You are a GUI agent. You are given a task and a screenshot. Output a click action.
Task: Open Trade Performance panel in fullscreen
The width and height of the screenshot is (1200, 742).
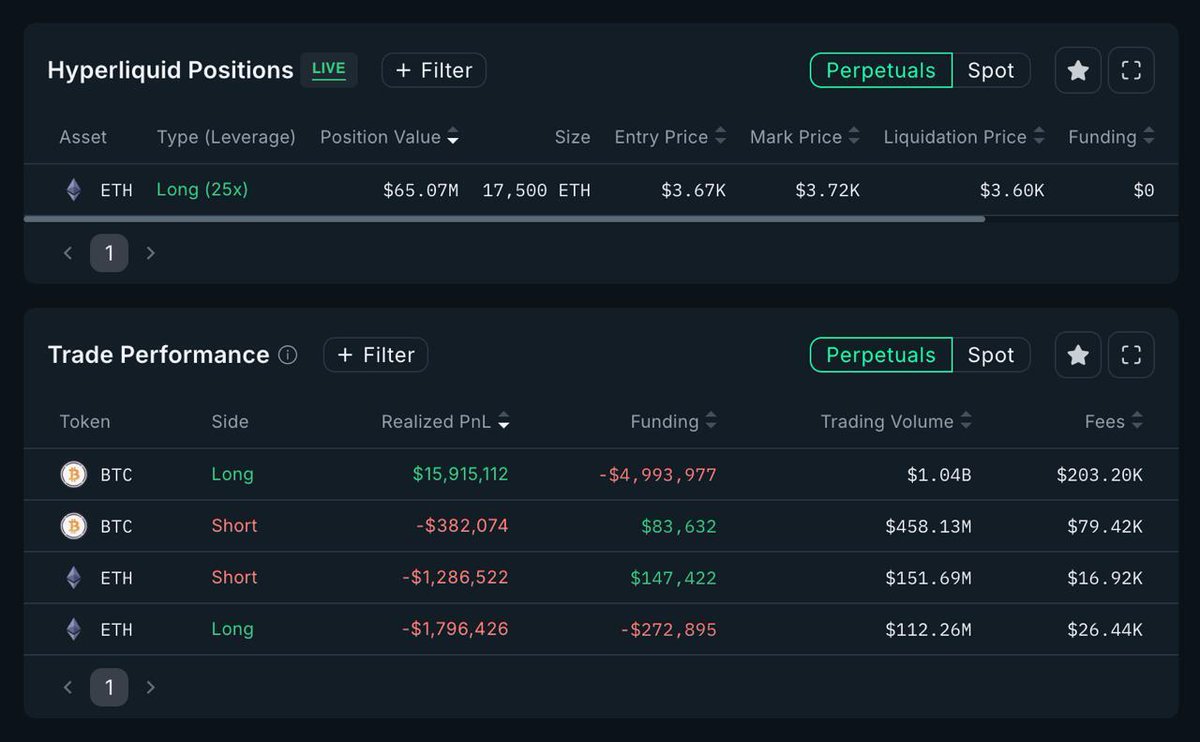click(x=1131, y=355)
